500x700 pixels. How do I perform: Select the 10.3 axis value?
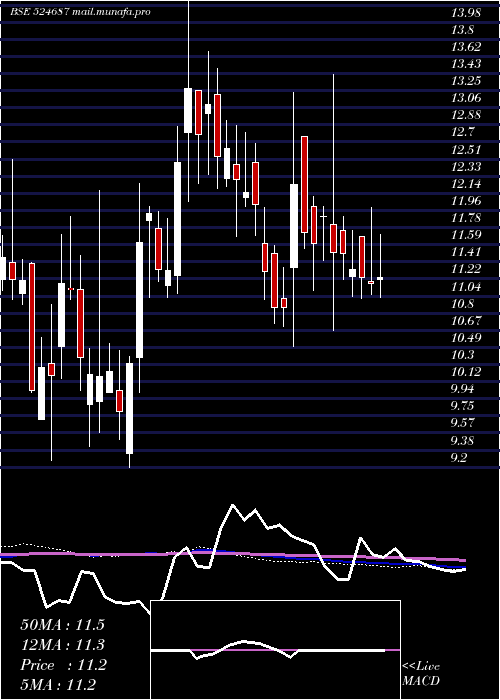tap(462, 354)
